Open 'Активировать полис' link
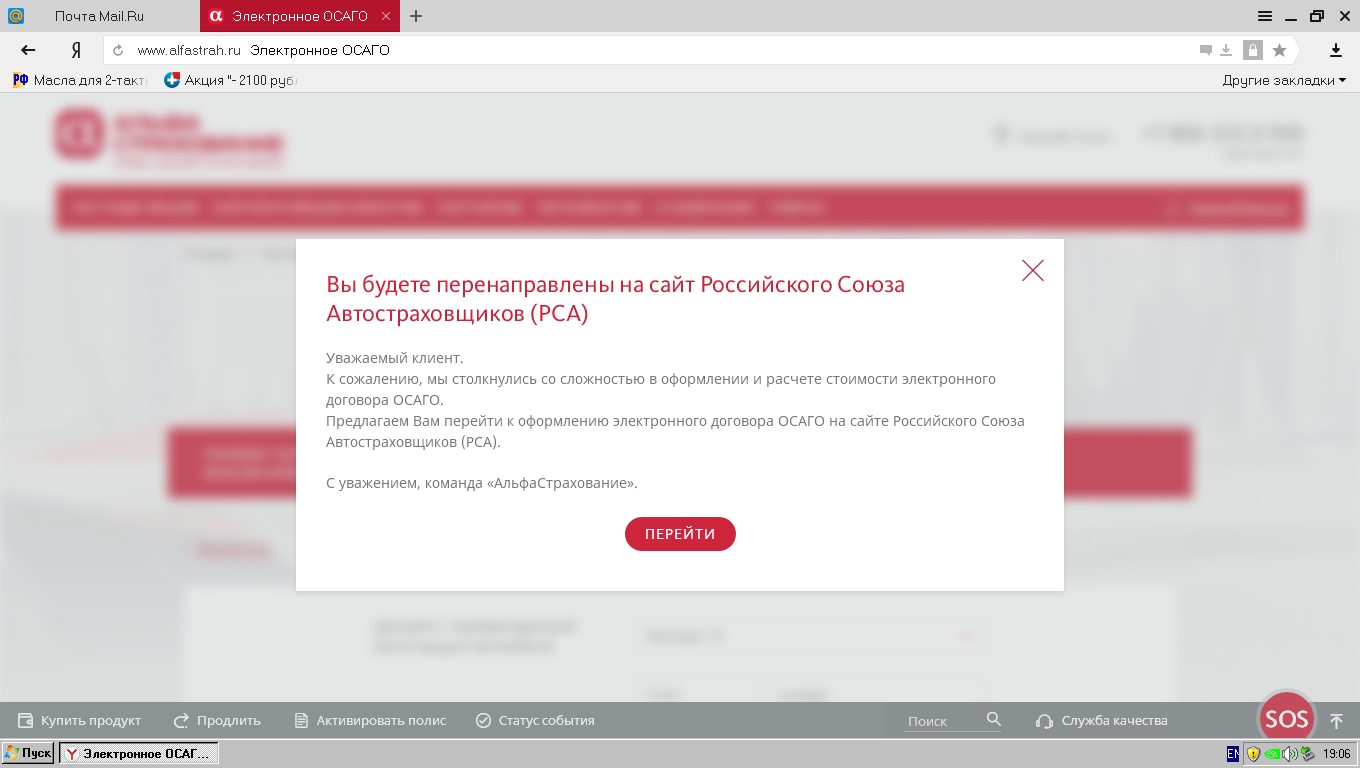The height and width of the screenshot is (768, 1360). click(x=370, y=720)
